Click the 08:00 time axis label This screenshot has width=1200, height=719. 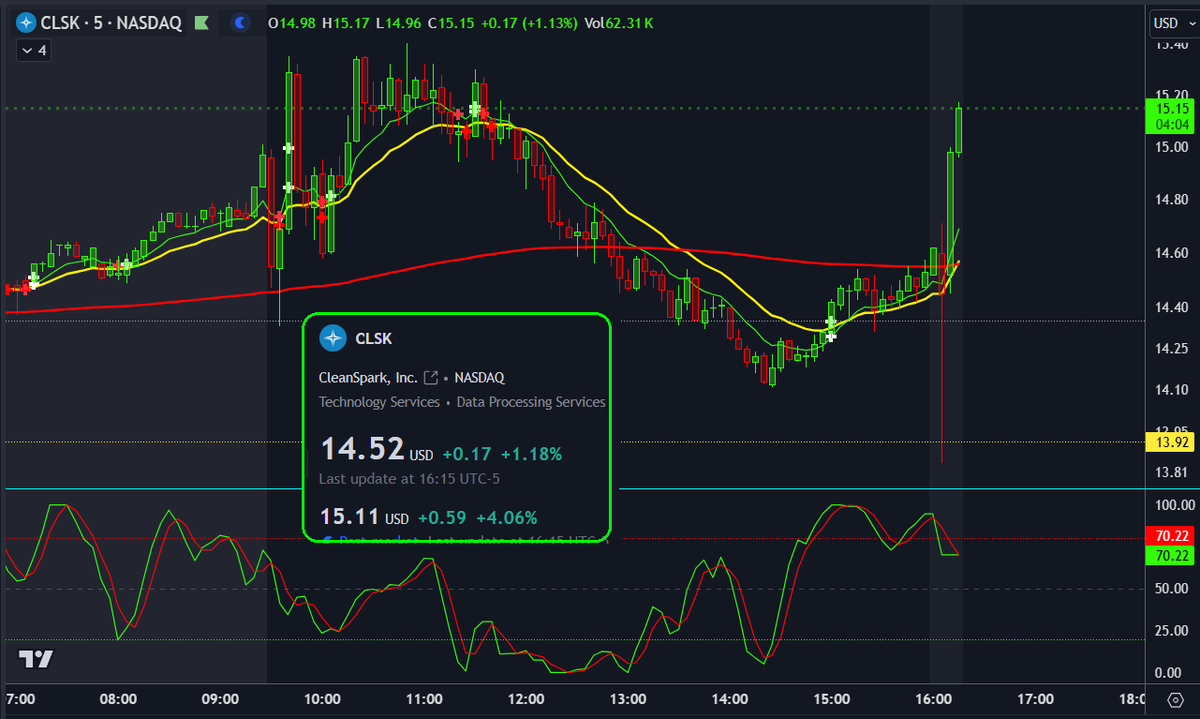(x=118, y=699)
